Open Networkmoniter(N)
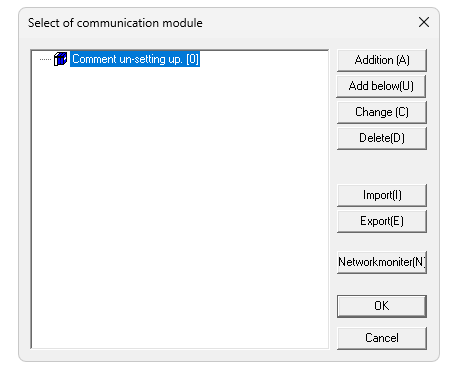 pos(382,262)
